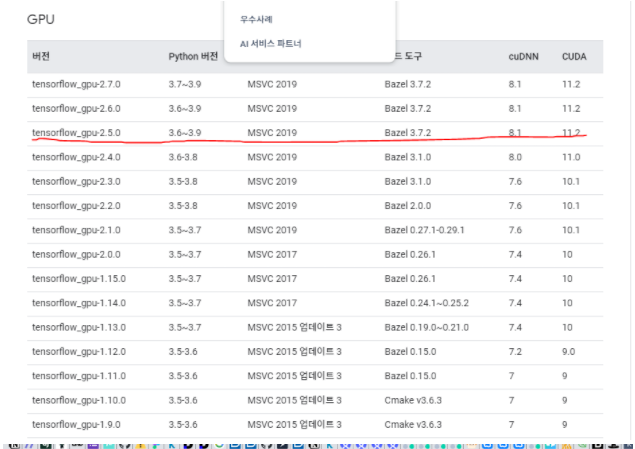This screenshot has height=449, width=635.
Task: Select the tensorflow_gpu-1.10.0 cell
Action: tap(79, 400)
